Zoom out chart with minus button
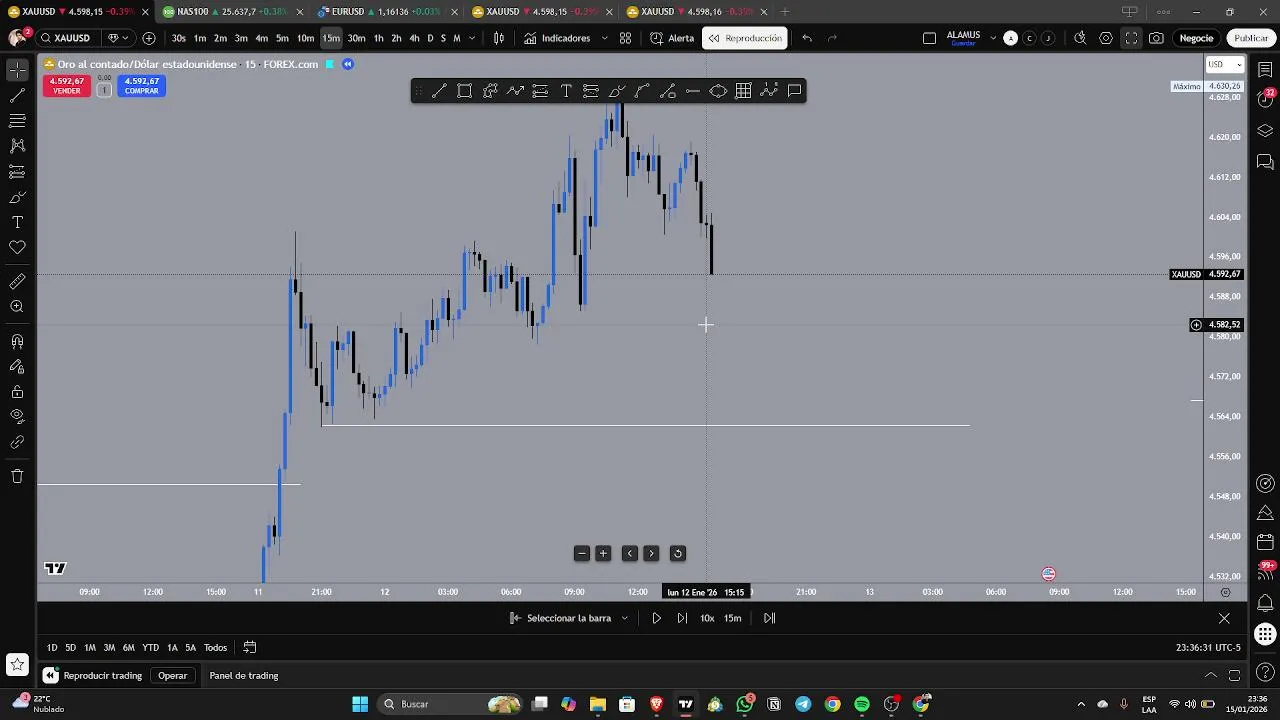 click(x=582, y=554)
